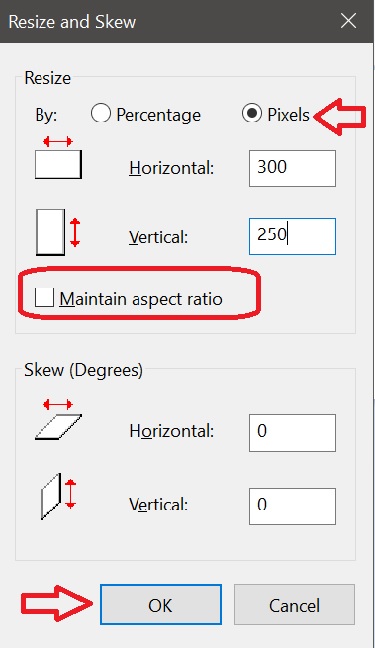
Task: Select the Percentage radio button
Action: click(101, 113)
